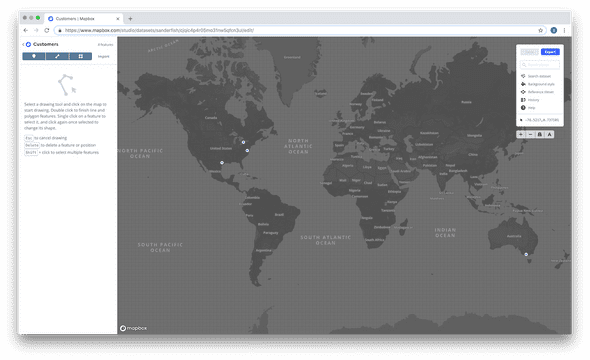Focus the search places input field
The image size is (590, 360).
tap(540, 65)
